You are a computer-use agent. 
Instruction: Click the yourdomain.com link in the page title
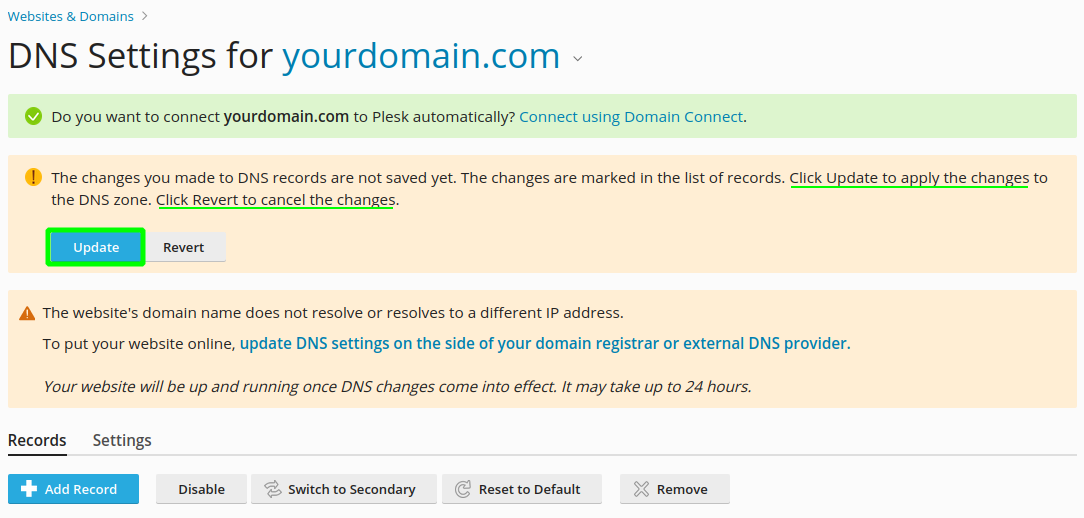click(421, 56)
